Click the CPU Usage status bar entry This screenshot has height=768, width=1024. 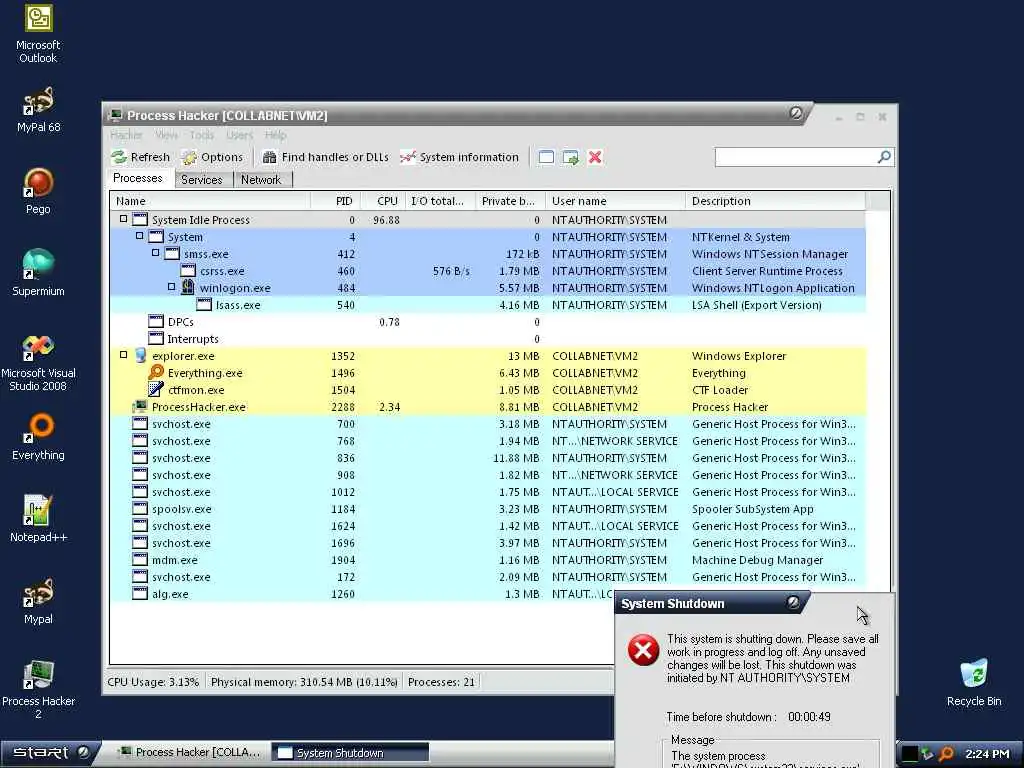[x=153, y=682]
